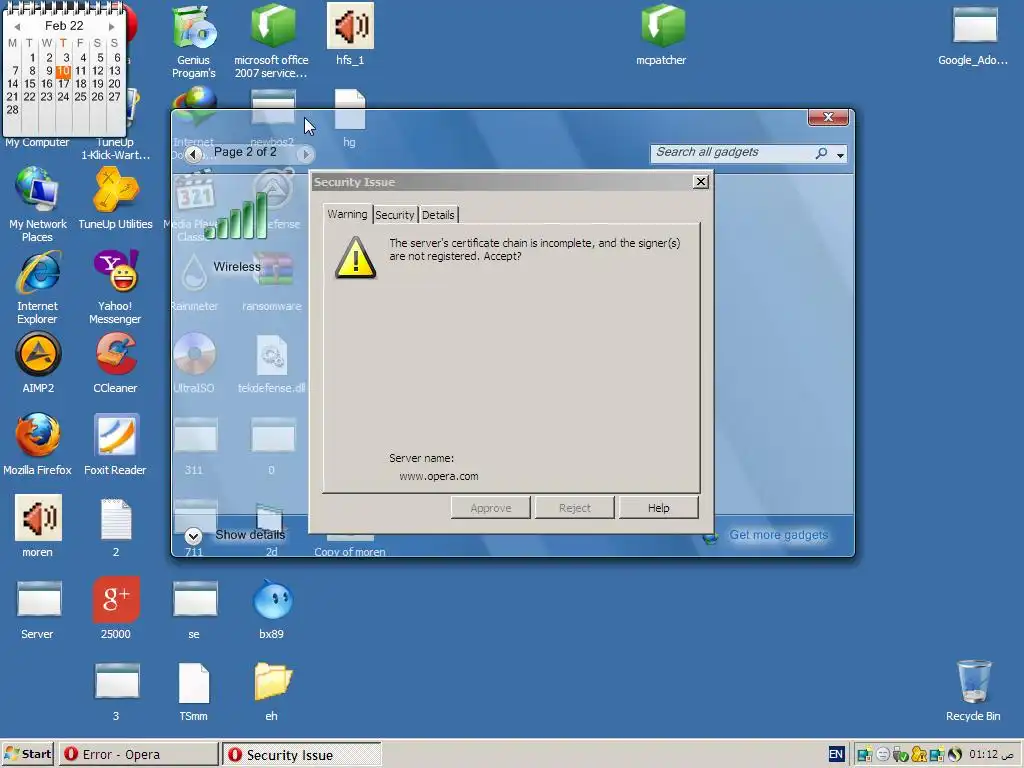Click the Reject button

tap(575, 507)
